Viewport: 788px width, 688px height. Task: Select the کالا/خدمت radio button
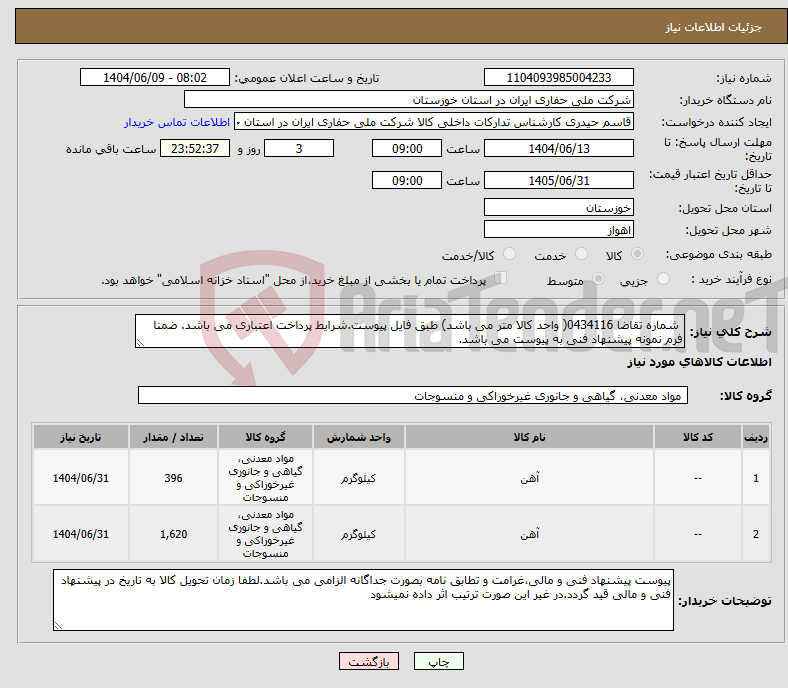click(510, 254)
